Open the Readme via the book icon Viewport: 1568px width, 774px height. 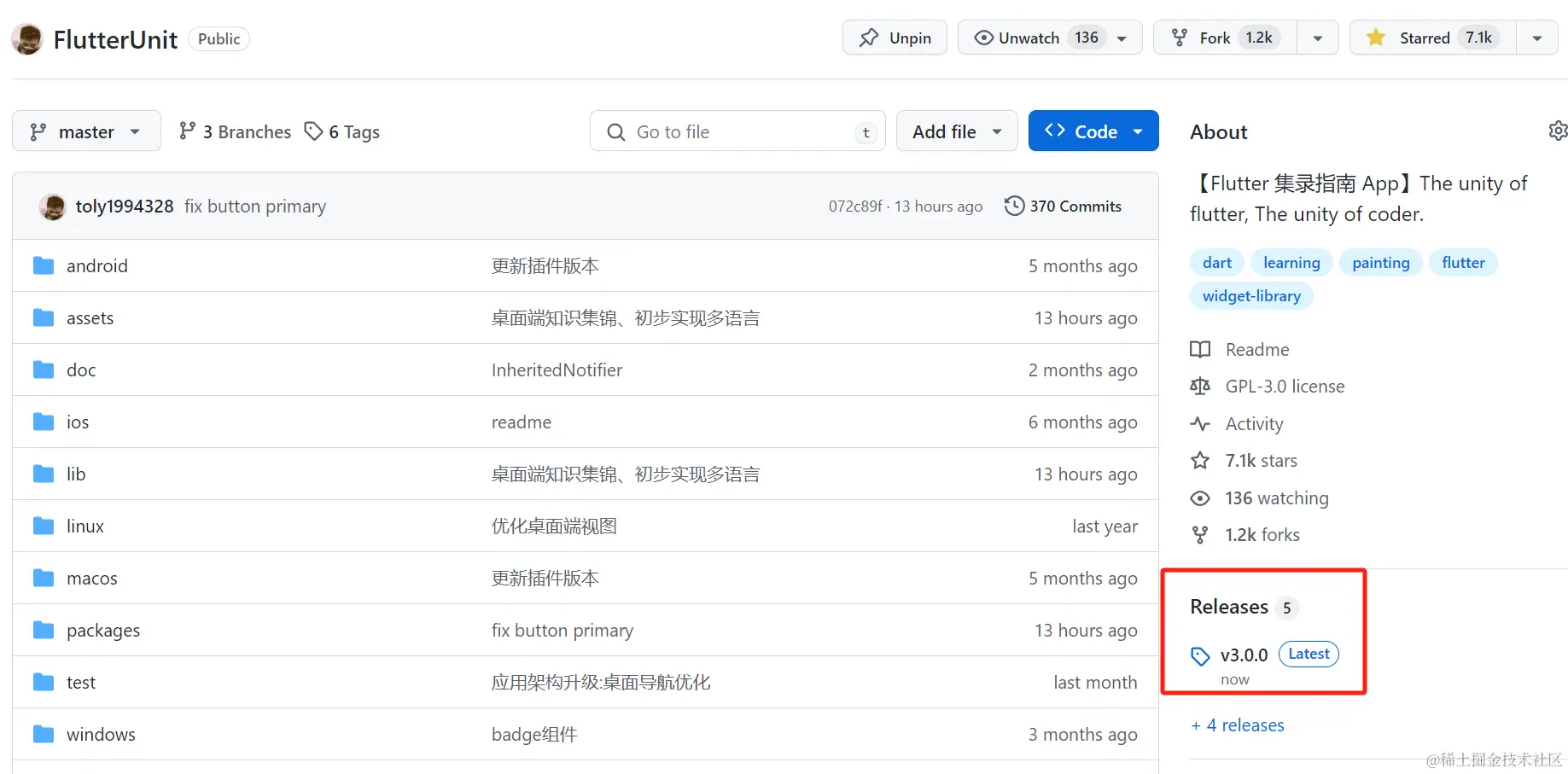pos(1200,349)
